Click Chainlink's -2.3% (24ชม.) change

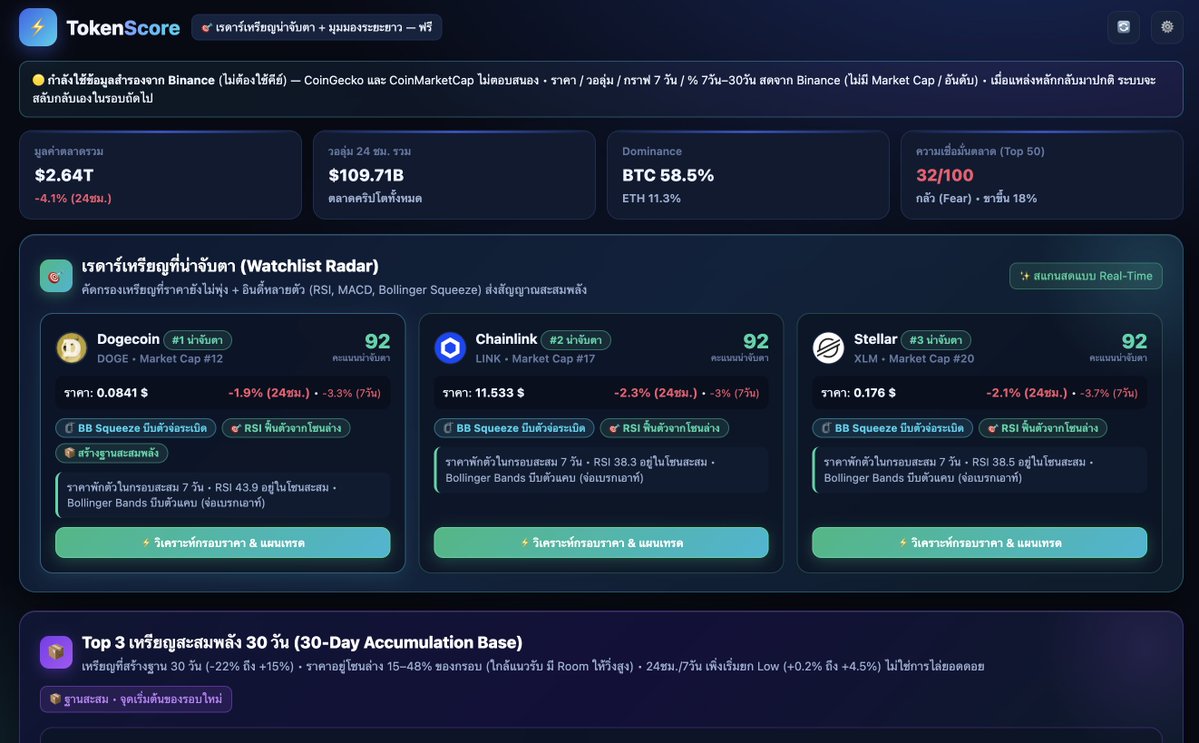(x=656, y=393)
